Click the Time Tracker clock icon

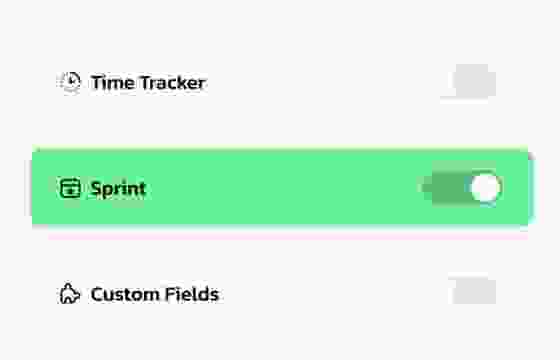70,82
